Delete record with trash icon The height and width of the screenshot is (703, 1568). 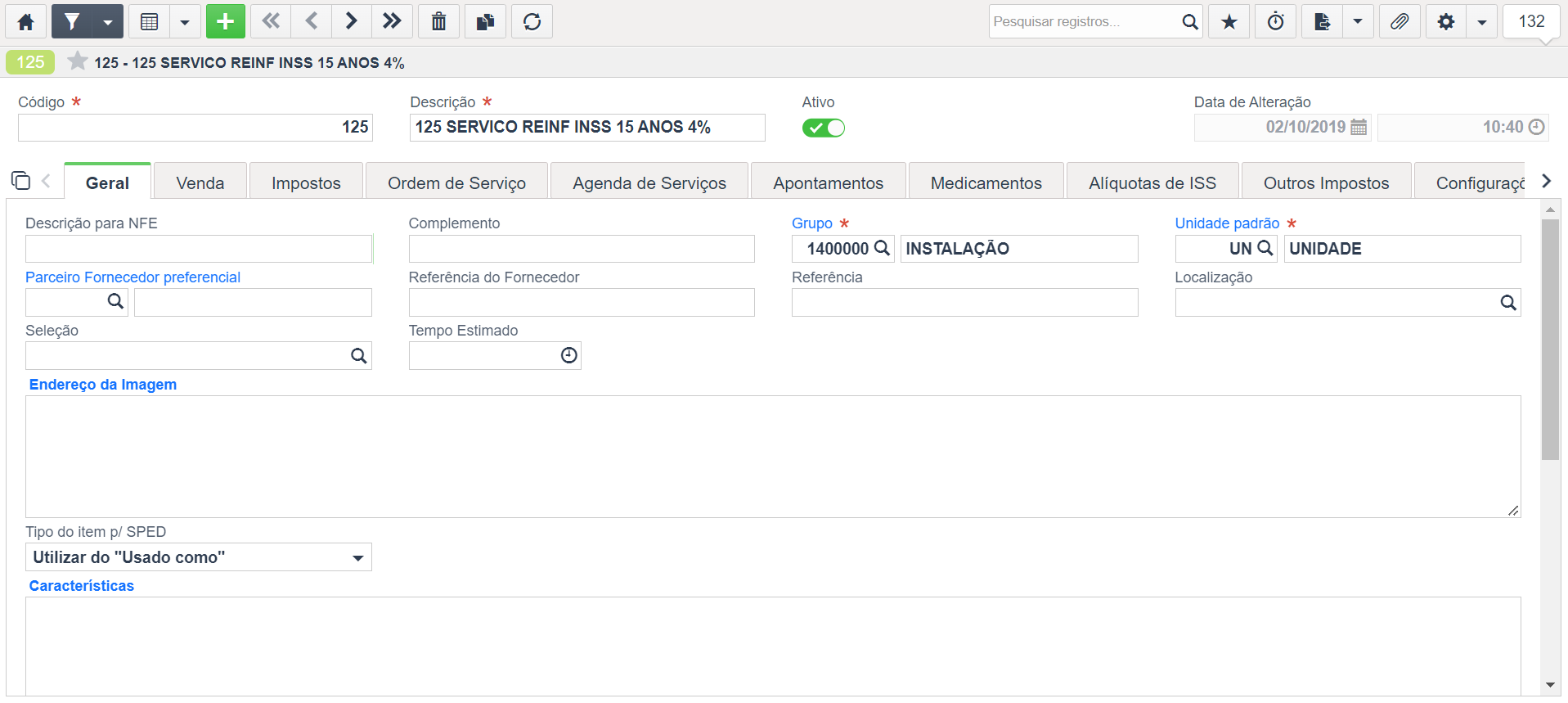pos(439,22)
